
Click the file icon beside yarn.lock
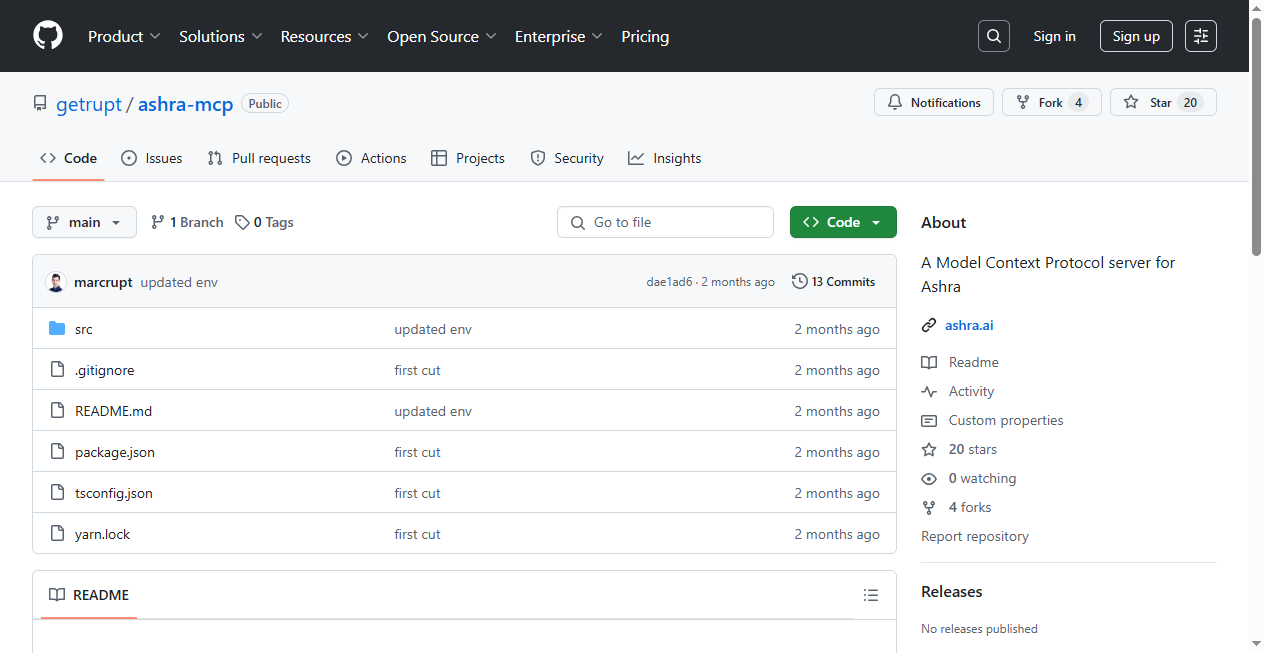[x=57, y=534]
